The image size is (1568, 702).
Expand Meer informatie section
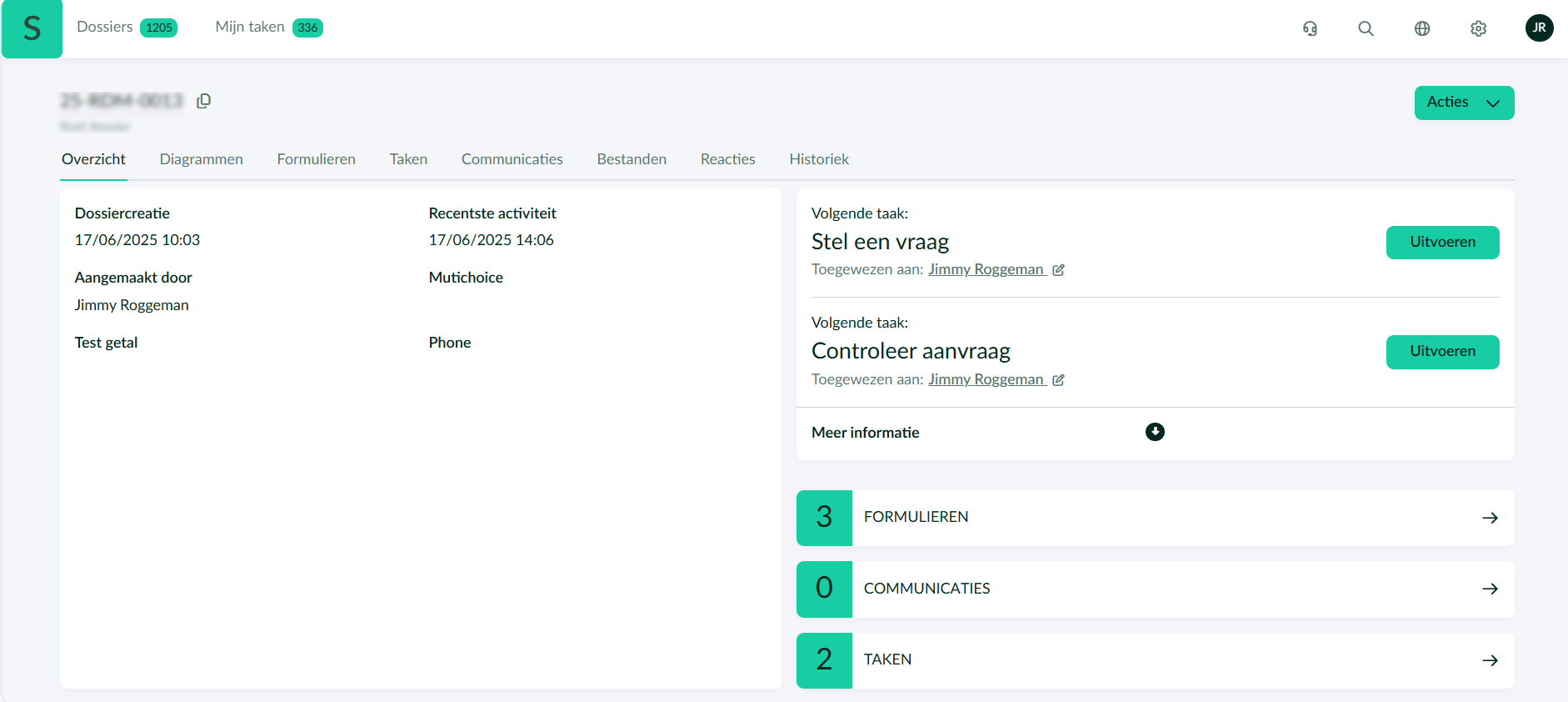pyautogui.click(x=1155, y=432)
